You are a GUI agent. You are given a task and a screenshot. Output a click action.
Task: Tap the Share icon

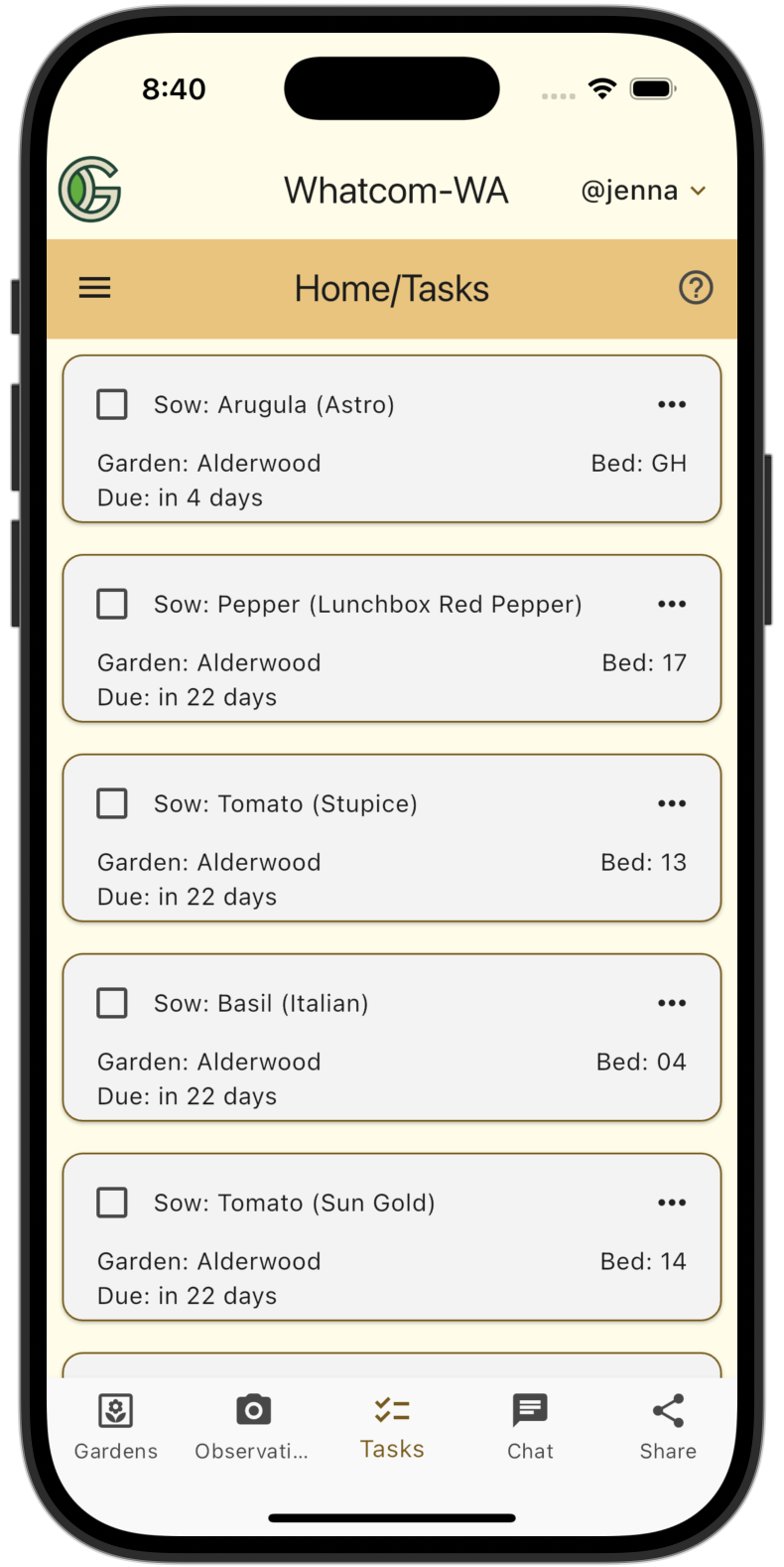[668, 1410]
